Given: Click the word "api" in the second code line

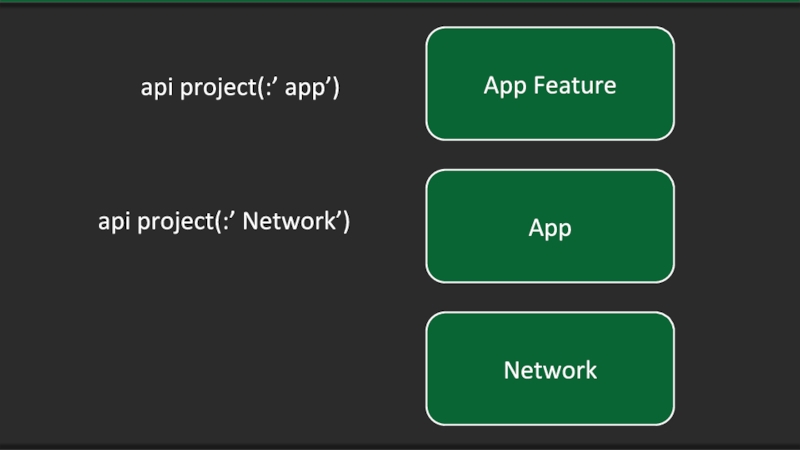Looking at the screenshot, I should pos(115,221).
